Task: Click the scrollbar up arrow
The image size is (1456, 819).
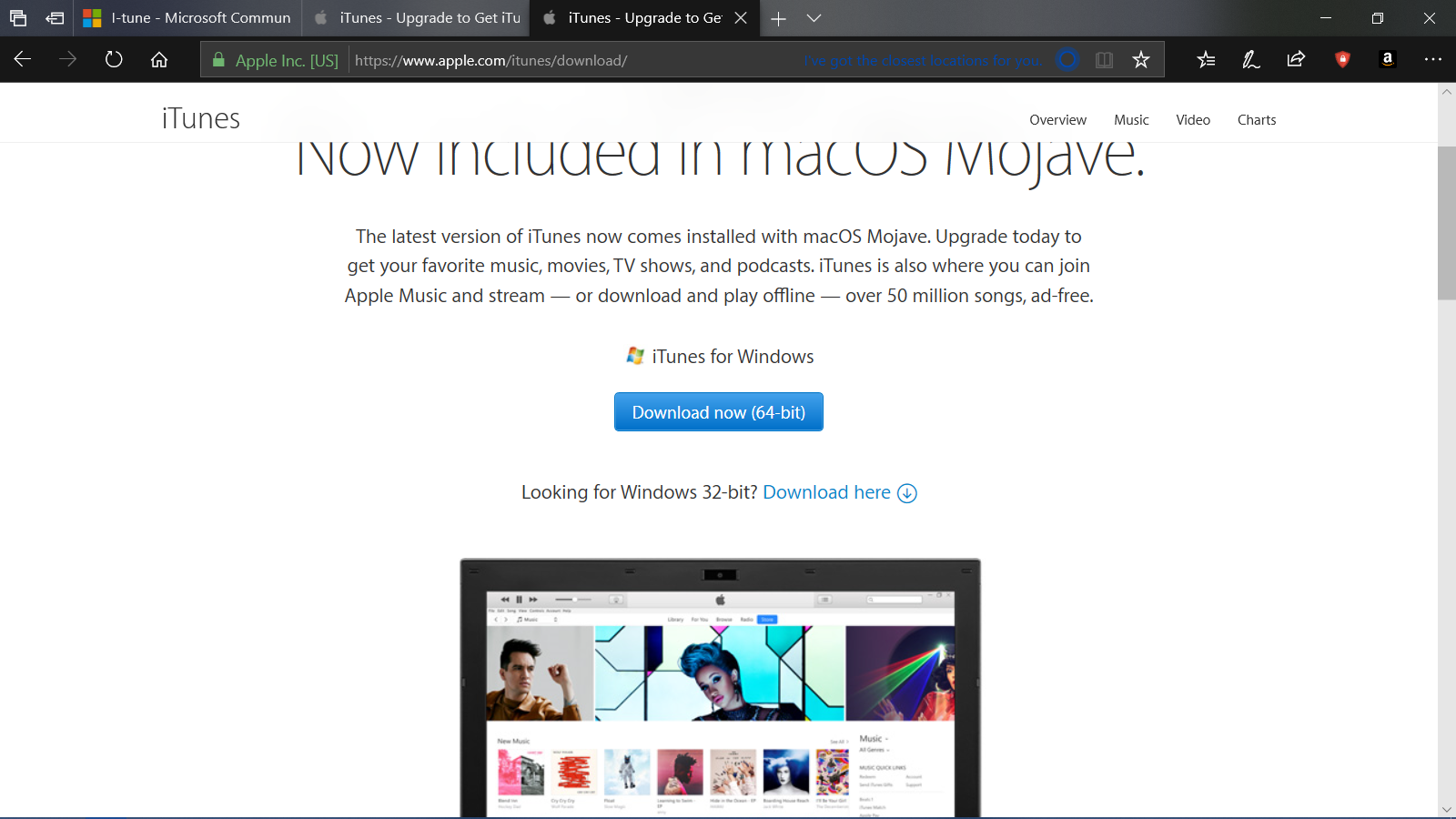Action: click(1447, 92)
